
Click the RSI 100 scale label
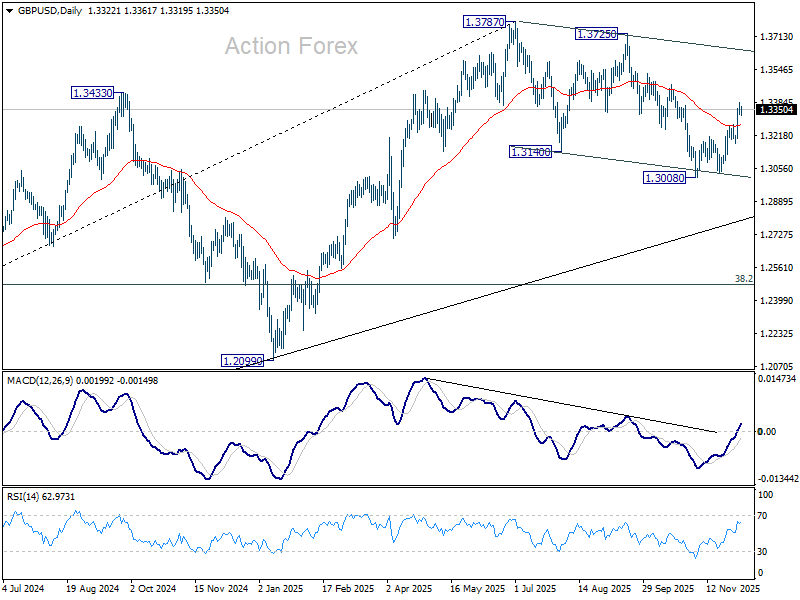pyautogui.click(x=765, y=494)
